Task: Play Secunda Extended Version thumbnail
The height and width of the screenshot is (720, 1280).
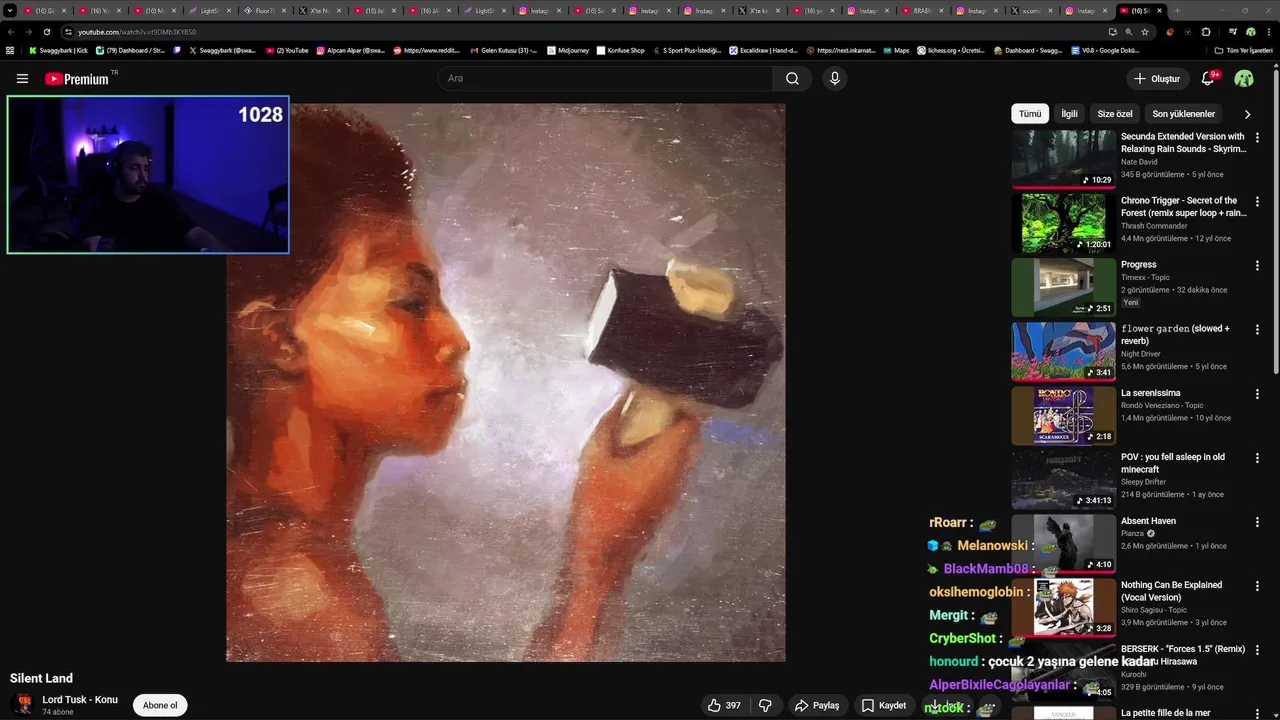Action: coord(1063,159)
